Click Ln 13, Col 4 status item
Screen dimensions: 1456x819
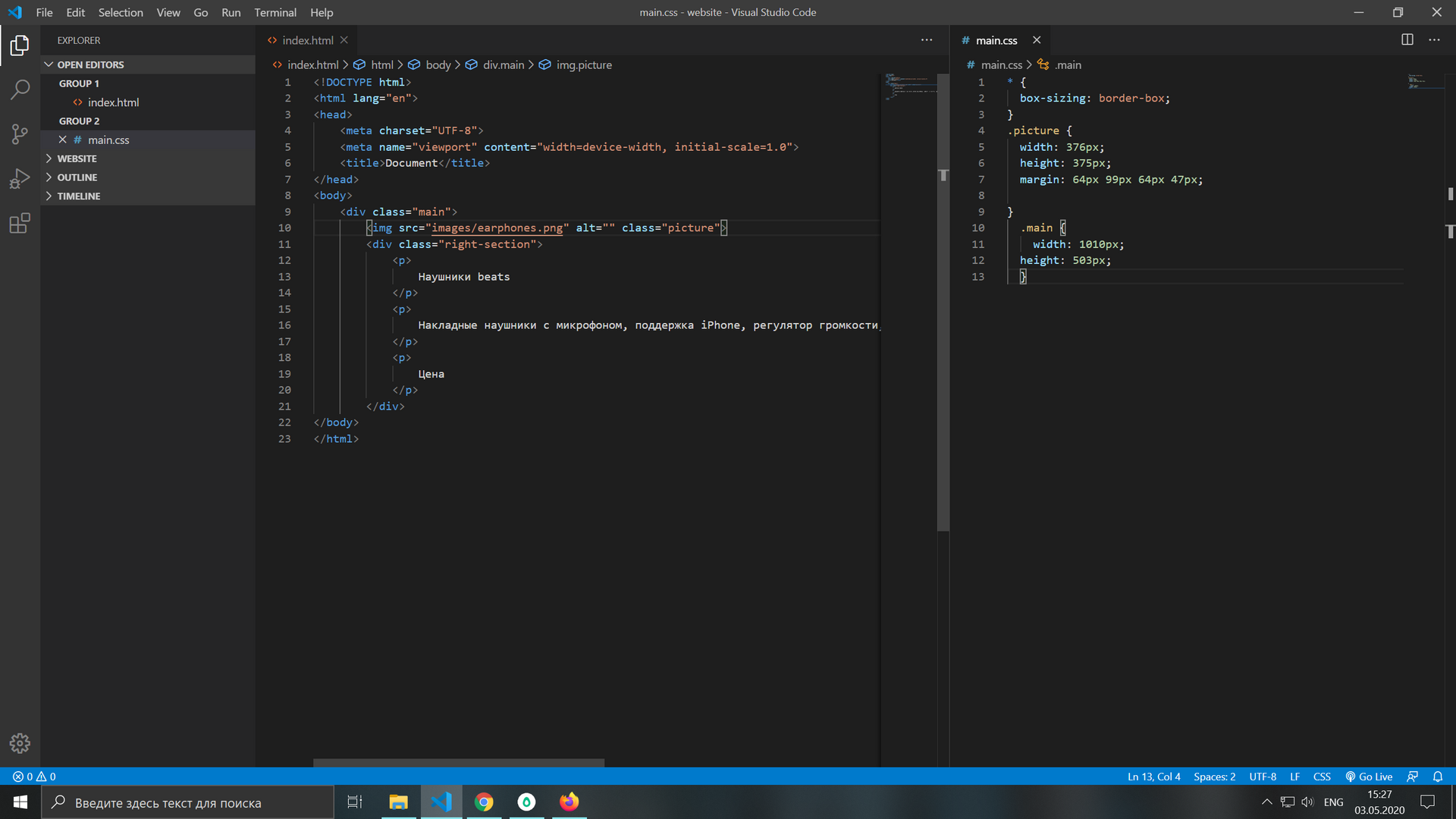pos(1153,777)
